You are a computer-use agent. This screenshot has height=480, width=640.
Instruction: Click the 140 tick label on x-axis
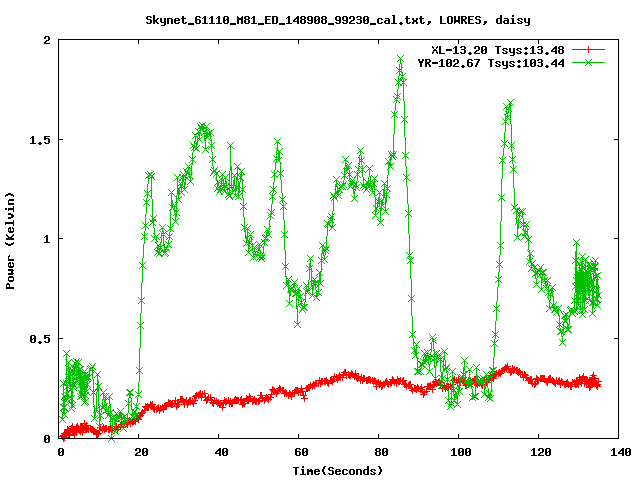(x=619, y=452)
